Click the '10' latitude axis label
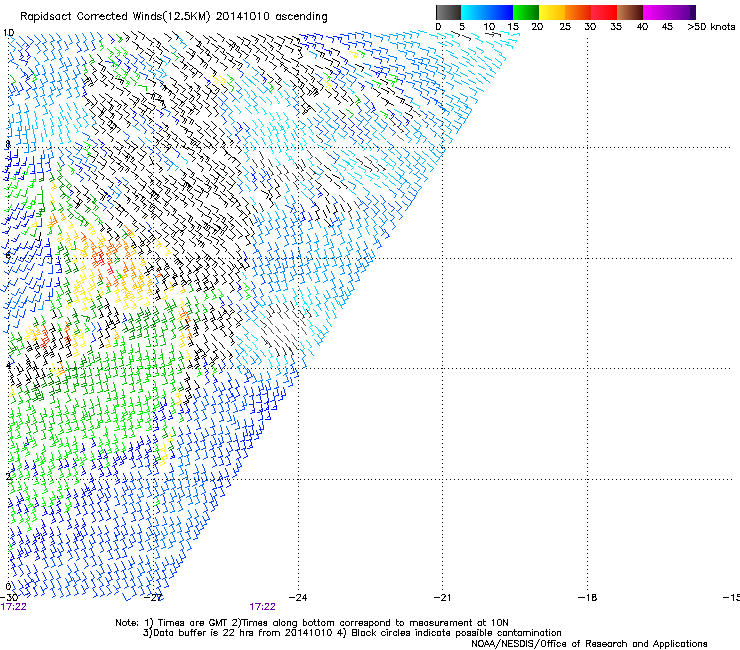Viewport: 740px width, 650px height. click(x=9, y=33)
